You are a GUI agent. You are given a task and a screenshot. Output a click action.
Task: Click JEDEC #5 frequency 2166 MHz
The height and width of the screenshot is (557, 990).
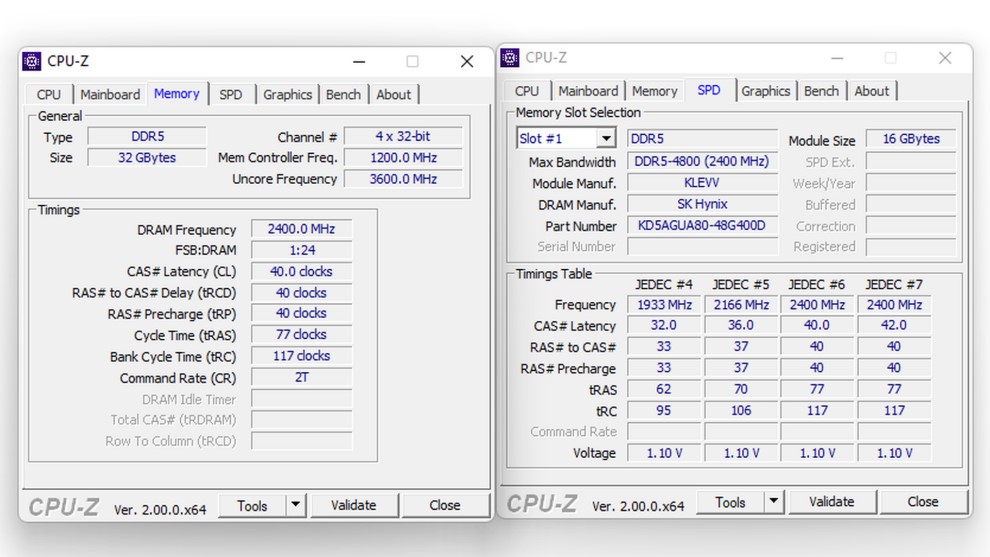(x=741, y=305)
